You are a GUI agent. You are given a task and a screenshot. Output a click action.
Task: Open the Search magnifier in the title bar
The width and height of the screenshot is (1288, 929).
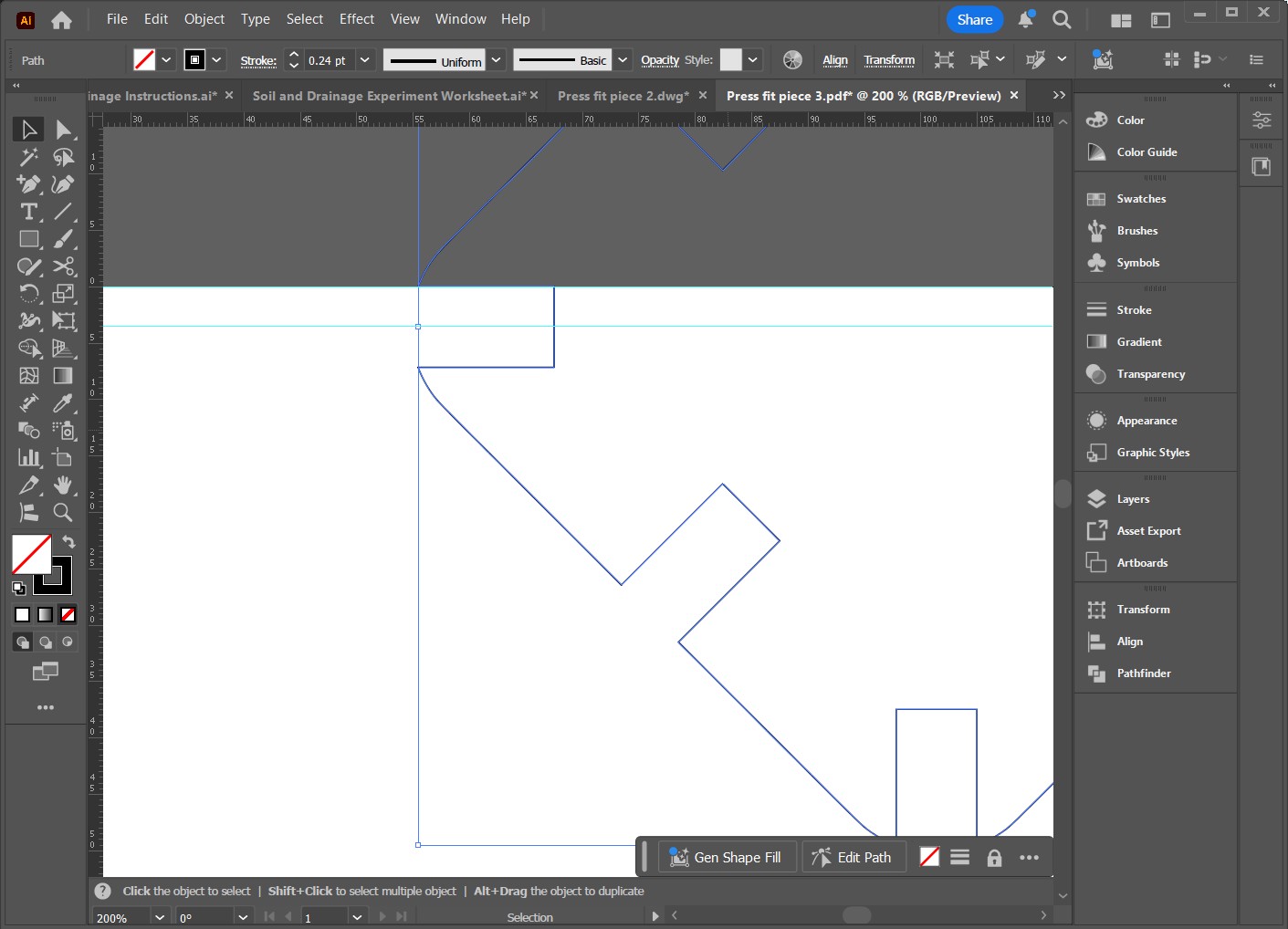[x=1062, y=19]
